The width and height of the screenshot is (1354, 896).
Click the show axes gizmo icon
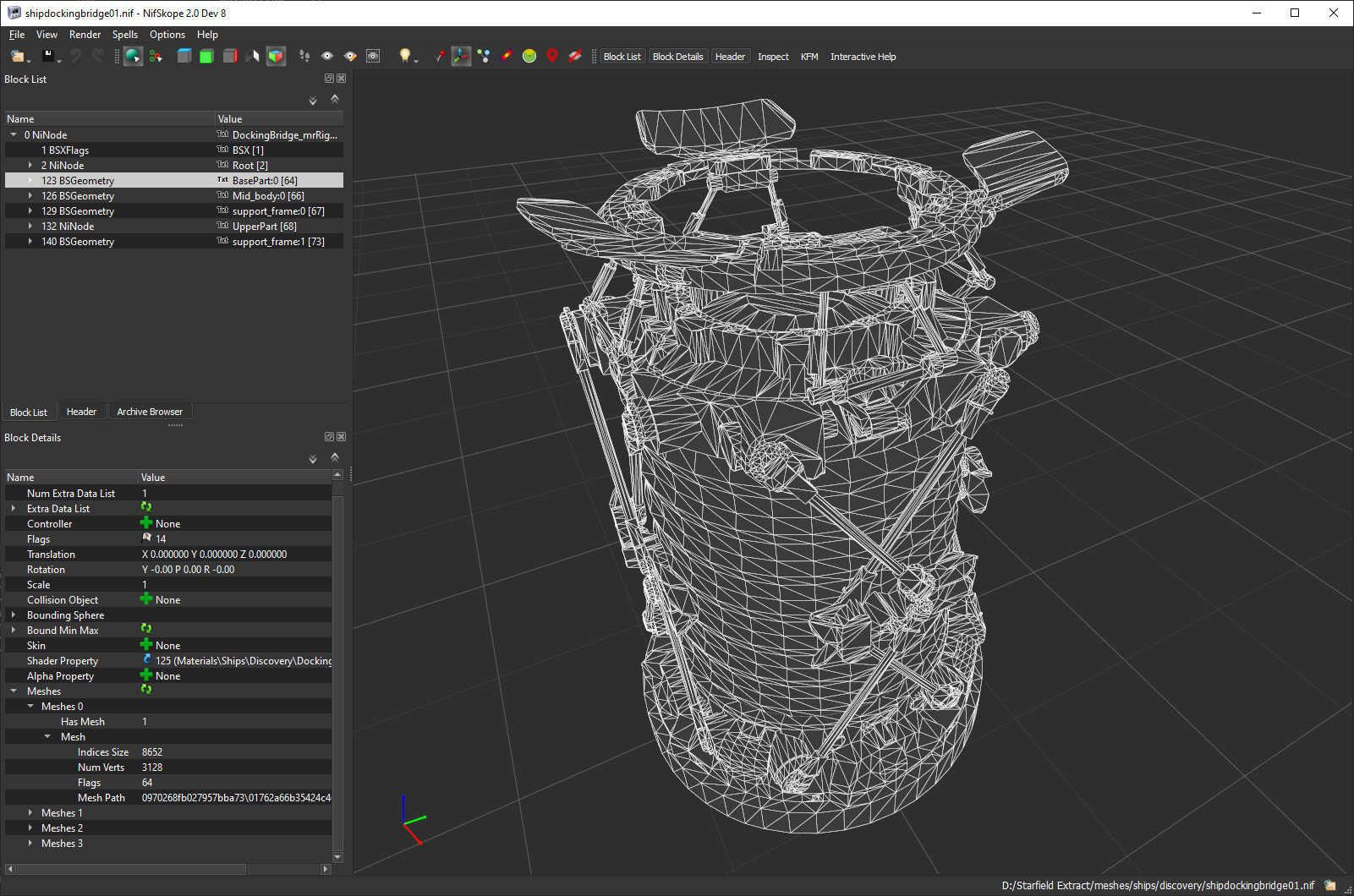[460, 56]
